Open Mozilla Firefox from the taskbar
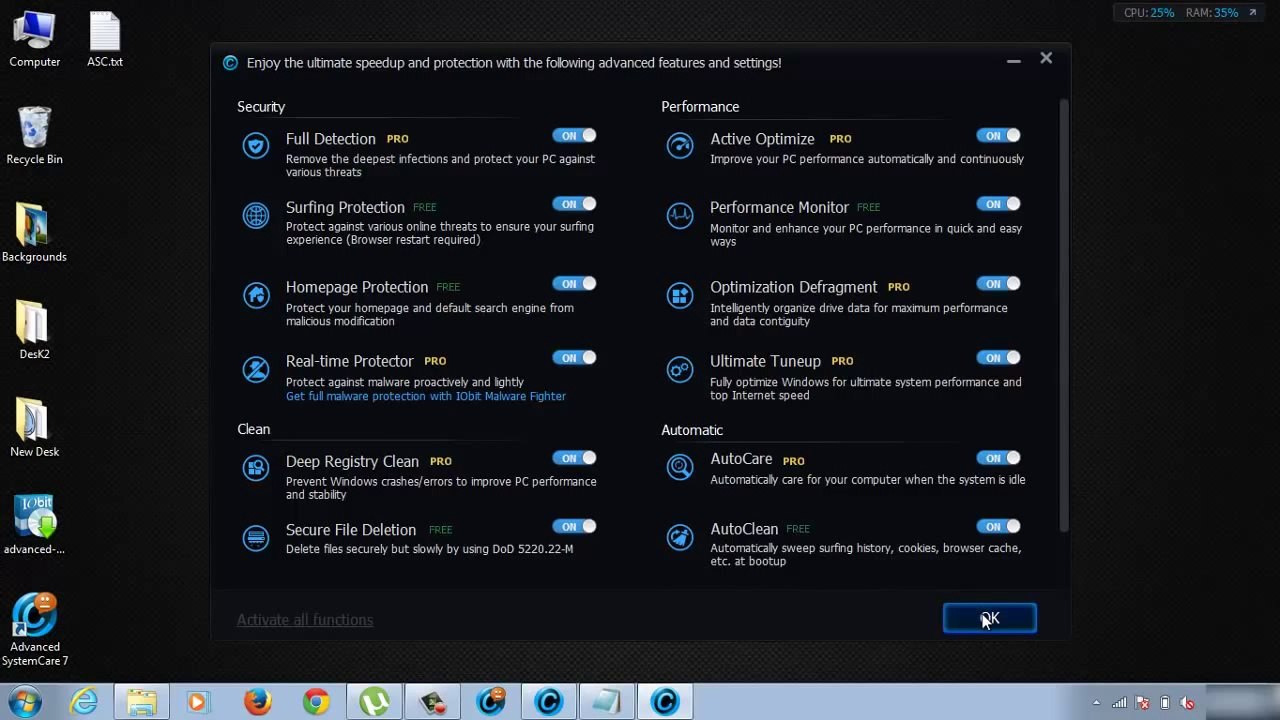Image resolution: width=1280 pixels, height=720 pixels. pyautogui.click(x=258, y=702)
